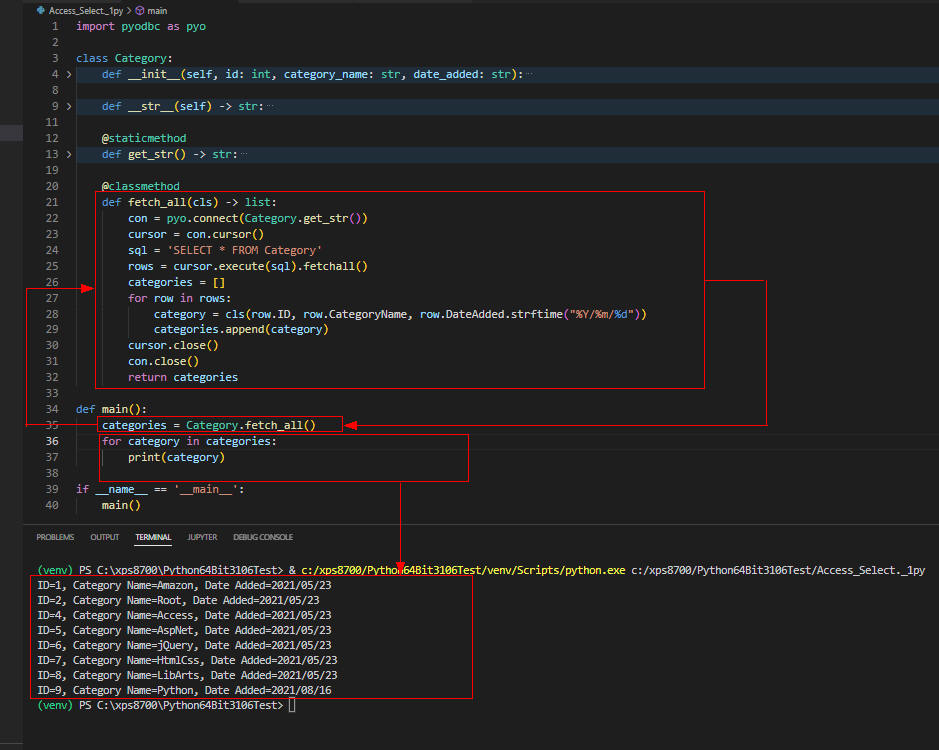Click the 'con.close()' line
This screenshot has height=750, width=939.
coord(163,361)
